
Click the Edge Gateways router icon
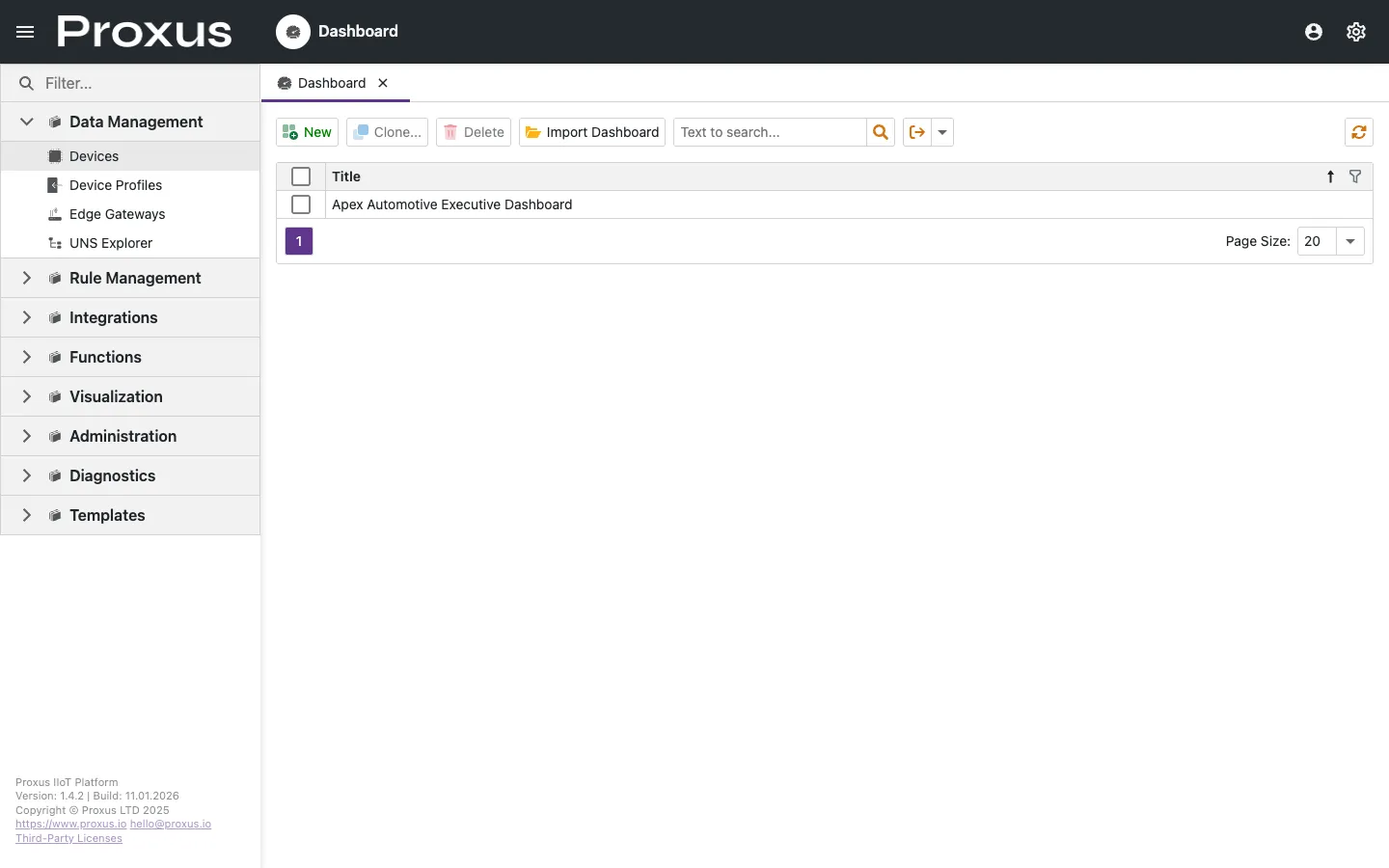click(x=54, y=214)
